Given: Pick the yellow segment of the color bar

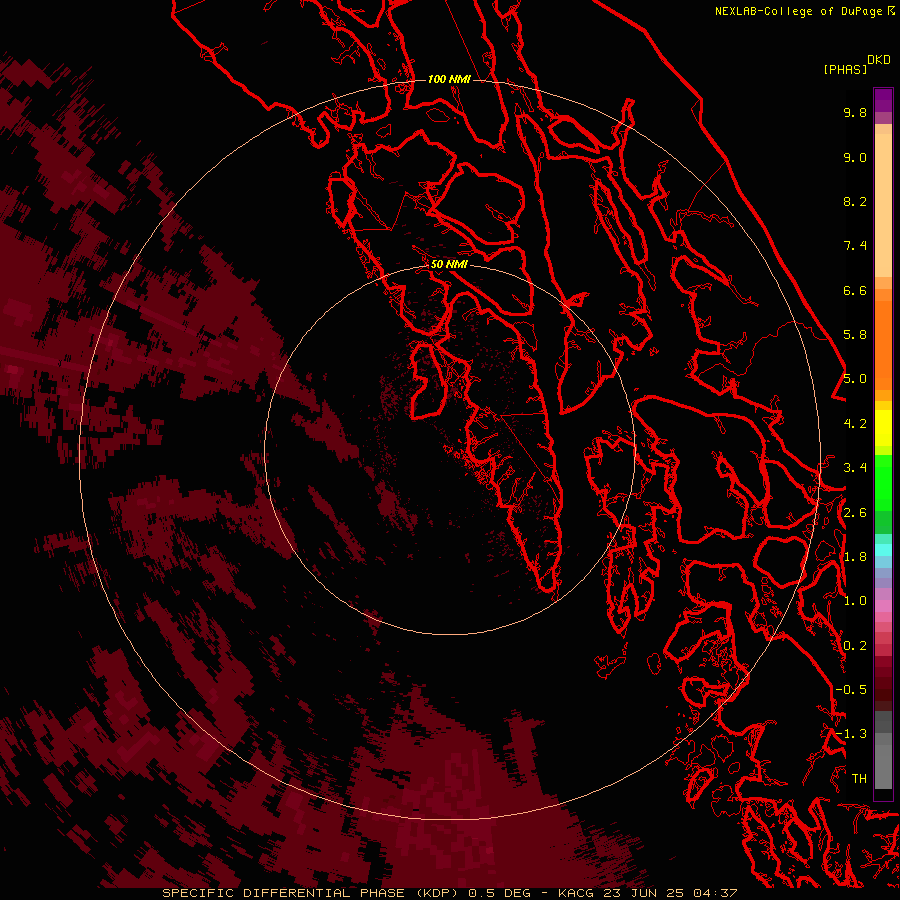Looking at the screenshot, I should (883, 428).
